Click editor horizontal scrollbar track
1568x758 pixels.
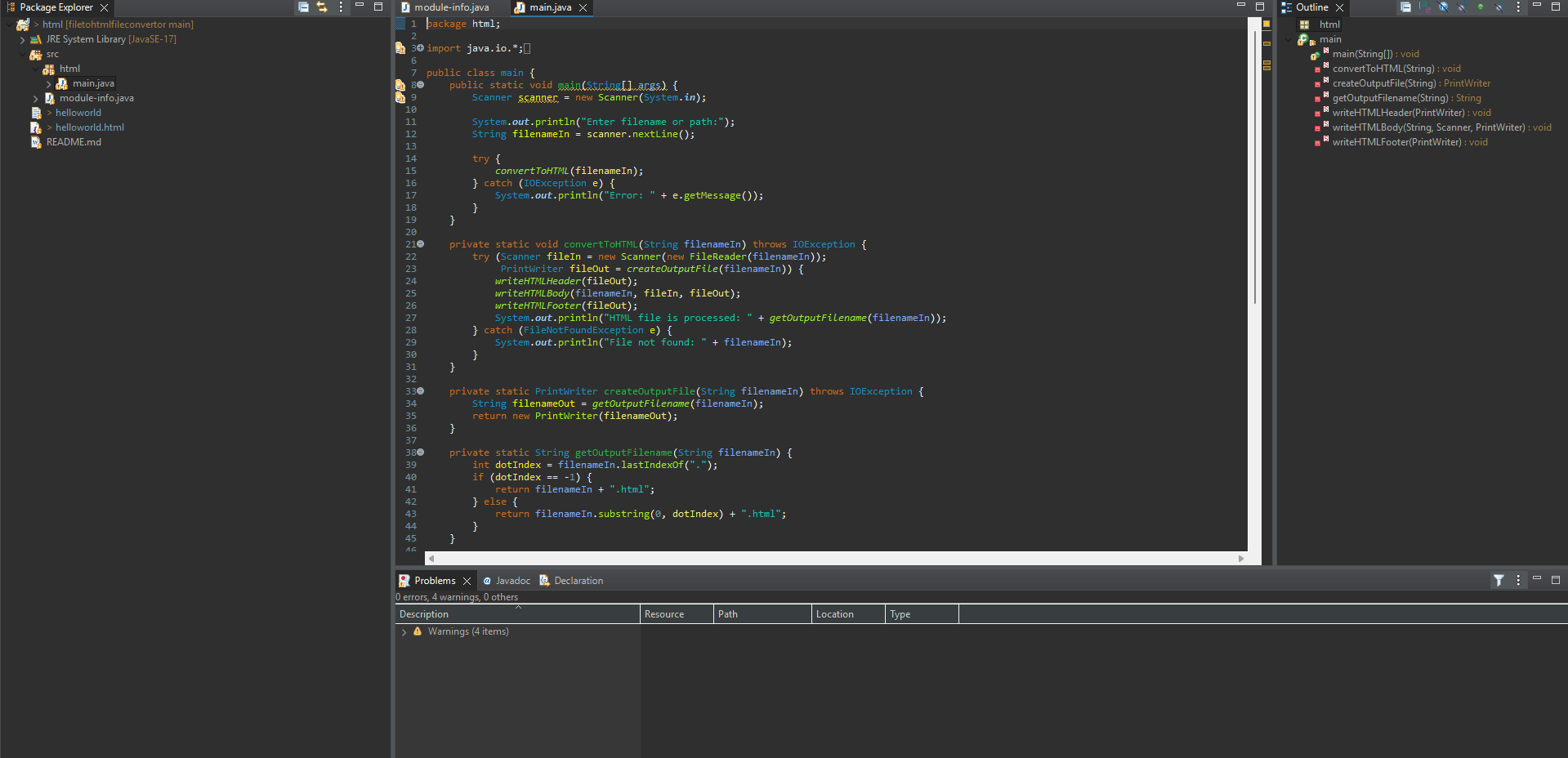pos(833,559)
